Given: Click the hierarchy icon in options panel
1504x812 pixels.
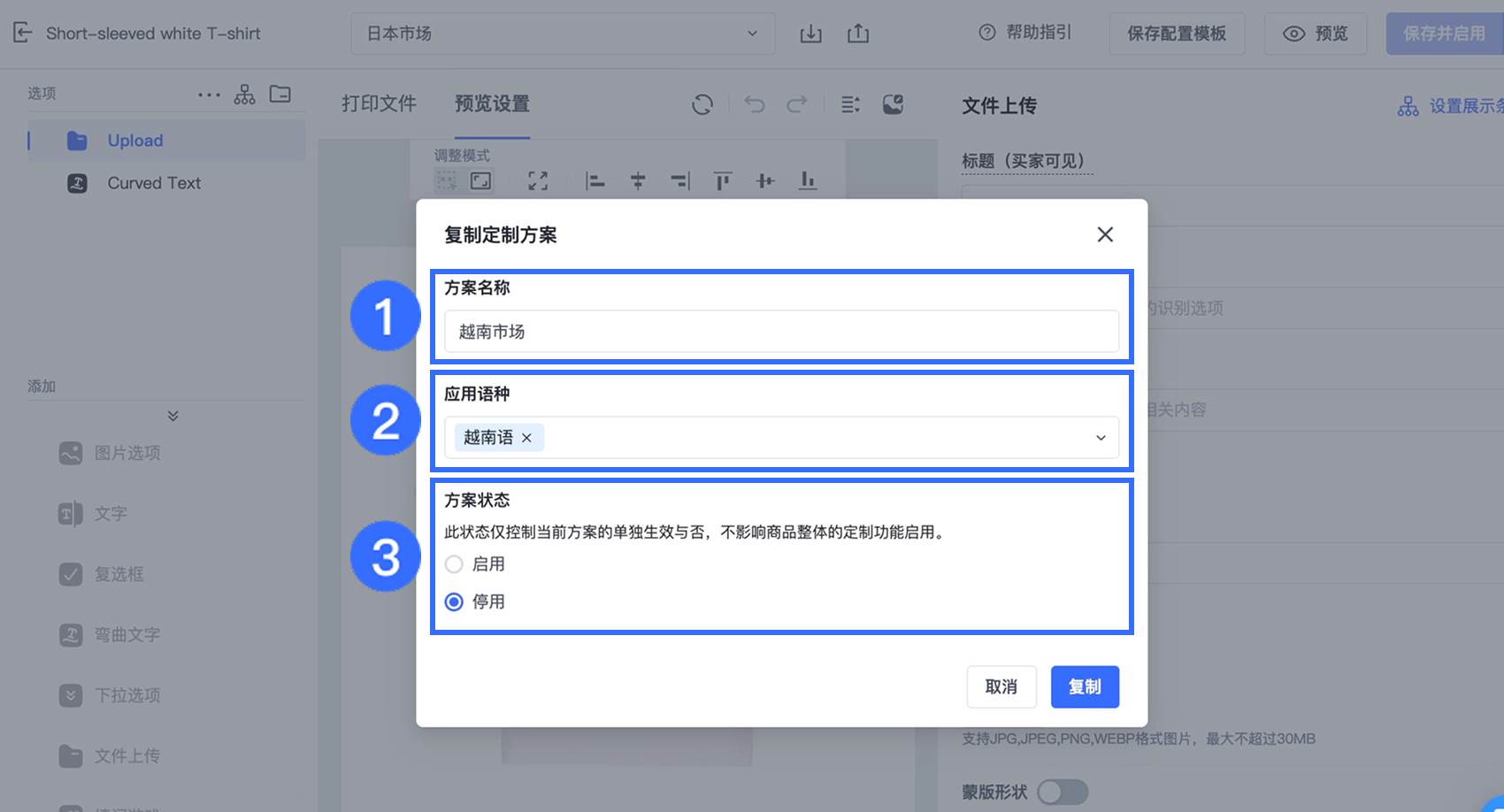Looking at the screenshot, I should coord(245,95).
